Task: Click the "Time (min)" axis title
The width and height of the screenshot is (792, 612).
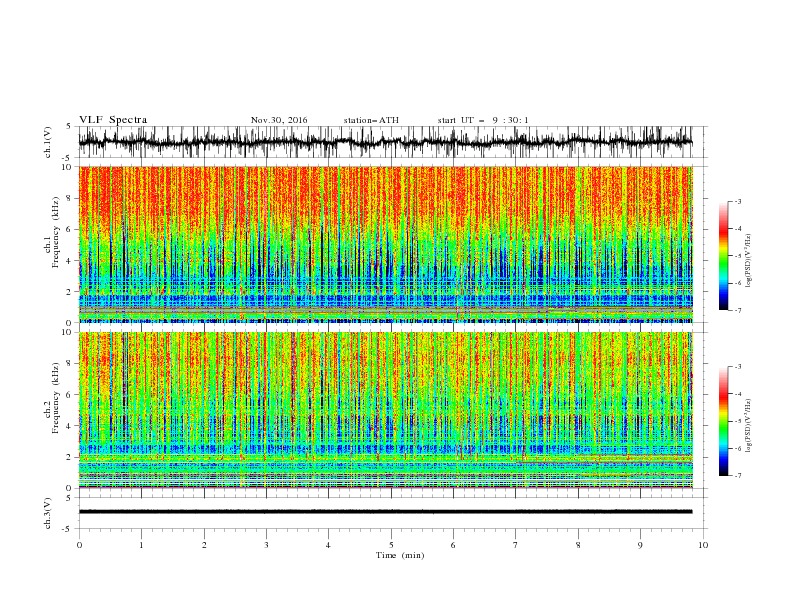Action: tap(400, 555)
